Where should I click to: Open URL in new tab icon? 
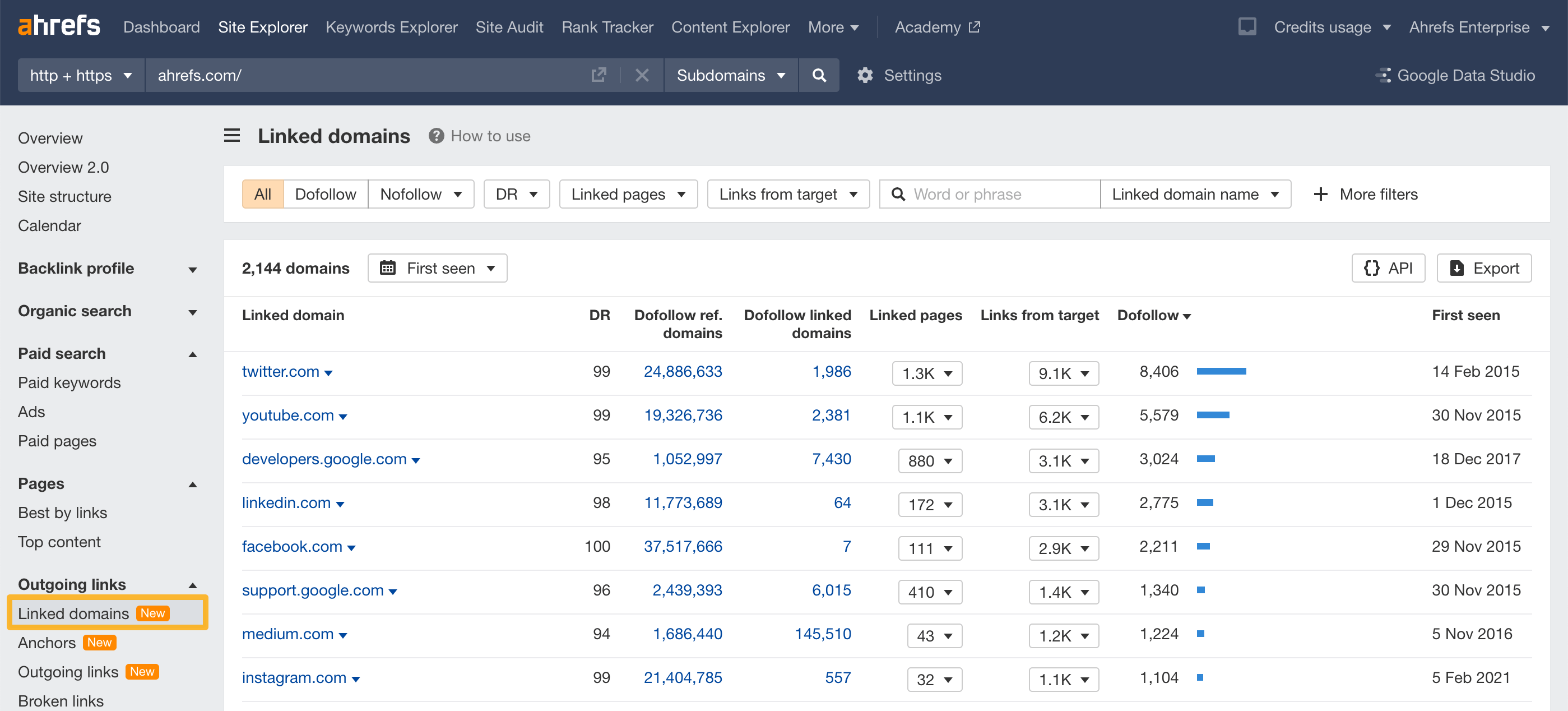599,75
